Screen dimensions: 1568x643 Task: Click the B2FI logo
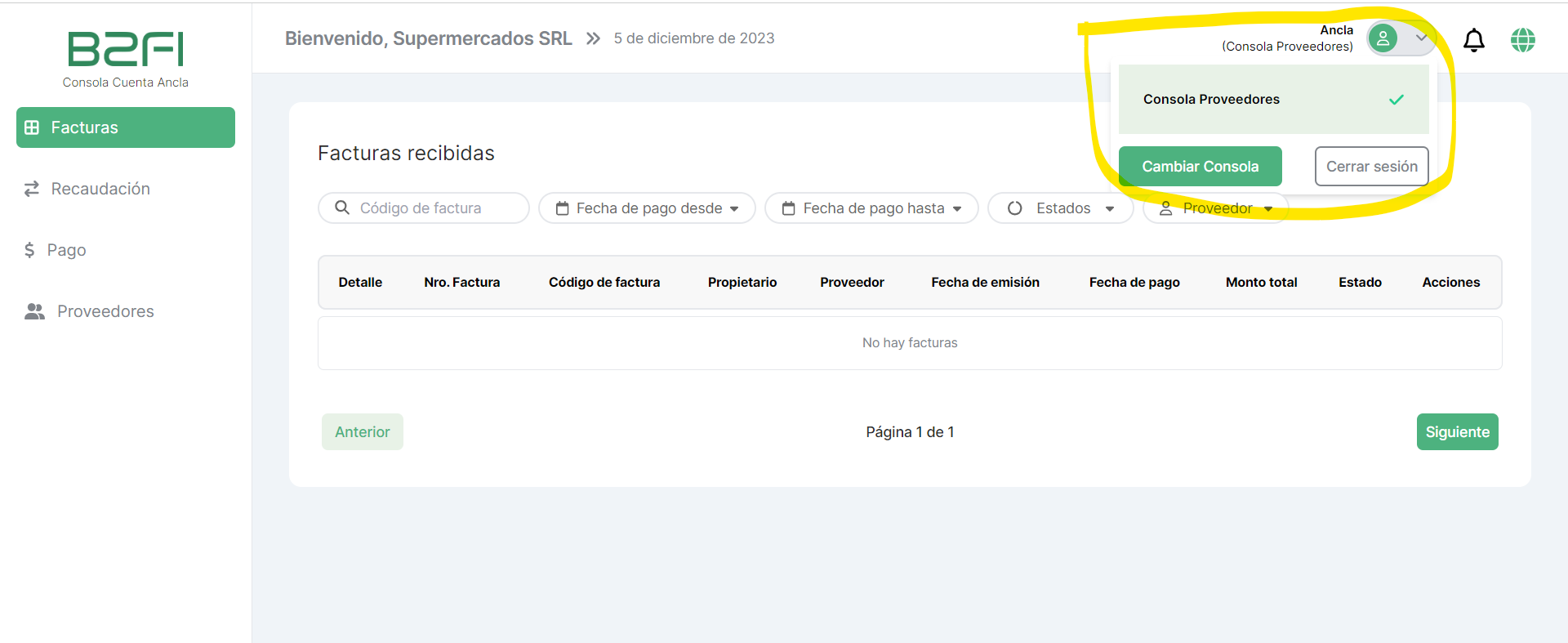tap(126, 50)
